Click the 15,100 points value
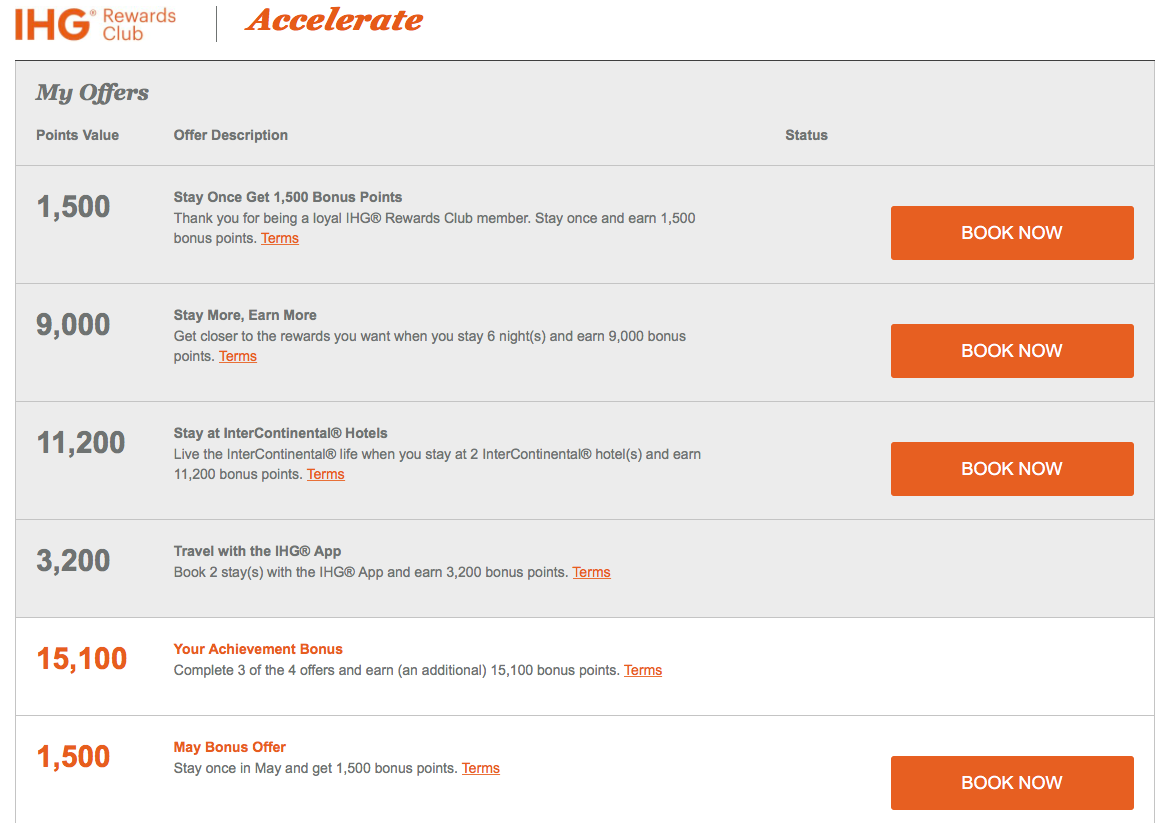 (82, 659)
